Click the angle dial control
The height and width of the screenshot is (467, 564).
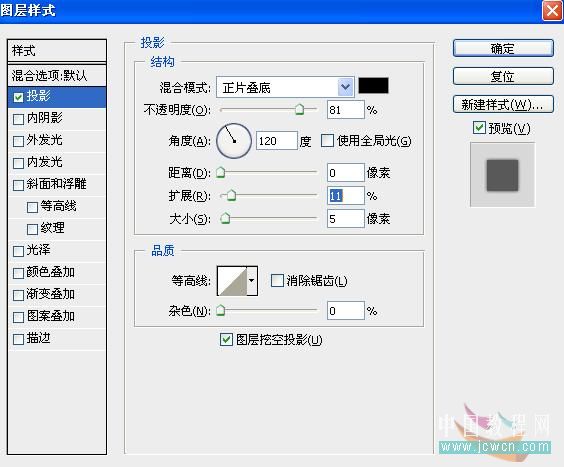click(x=234, y=141)
